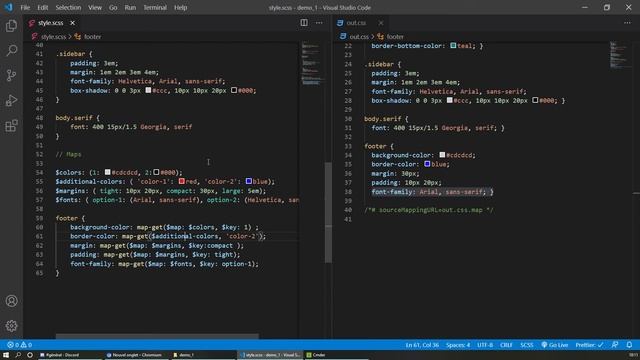Change the UTF-8 encoding in status bar
Screen dimensions: 640x360
[485, 345]
